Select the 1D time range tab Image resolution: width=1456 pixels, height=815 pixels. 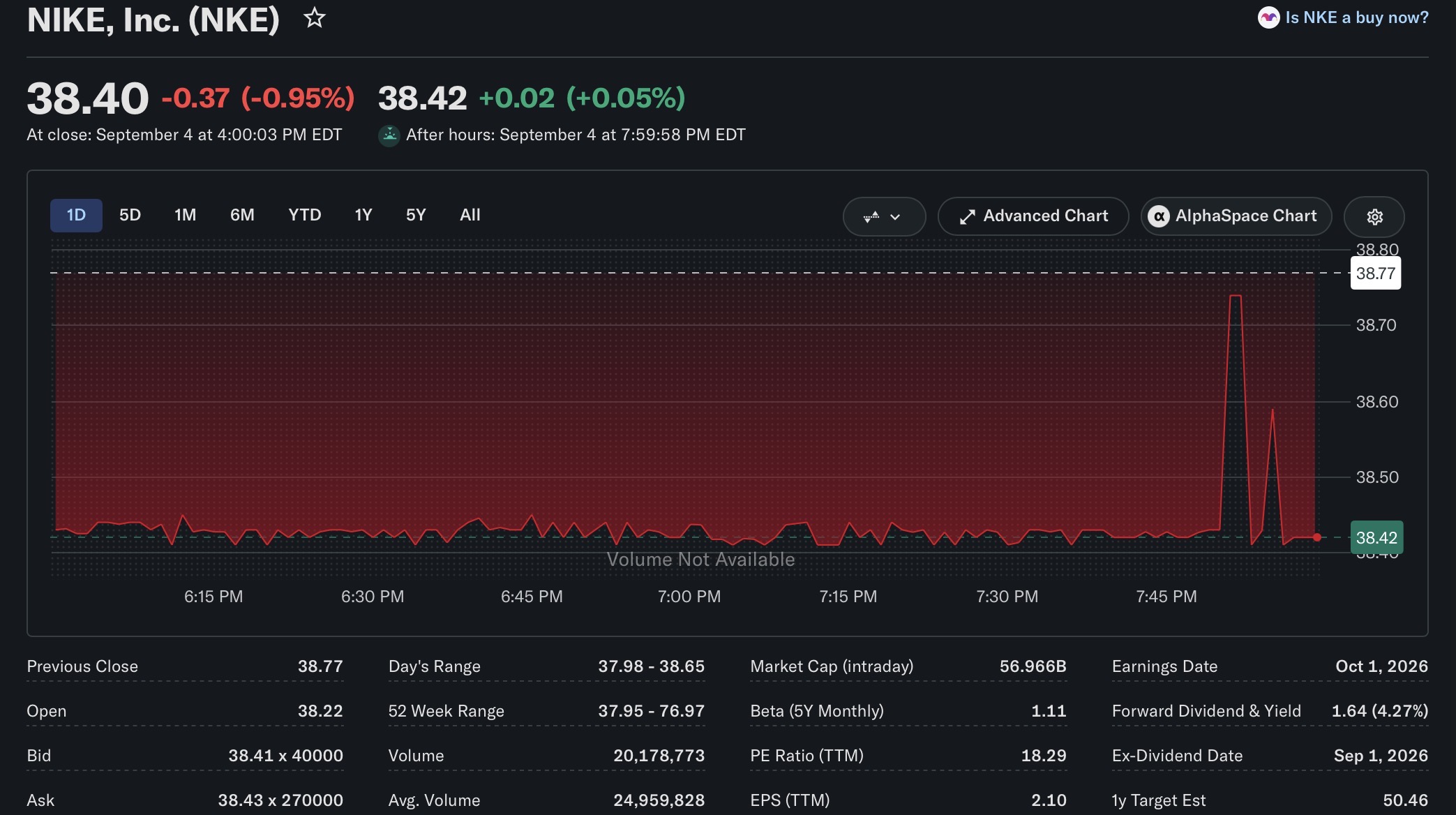pos(76,215)
